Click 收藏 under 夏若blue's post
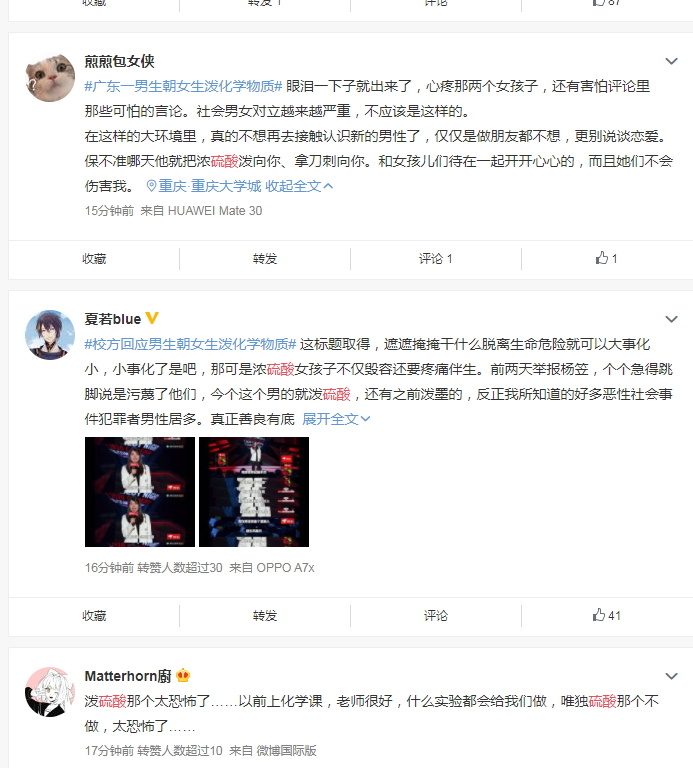Image resolution: width=693 pixels, height=768 pixels. (x=94, y=615)
